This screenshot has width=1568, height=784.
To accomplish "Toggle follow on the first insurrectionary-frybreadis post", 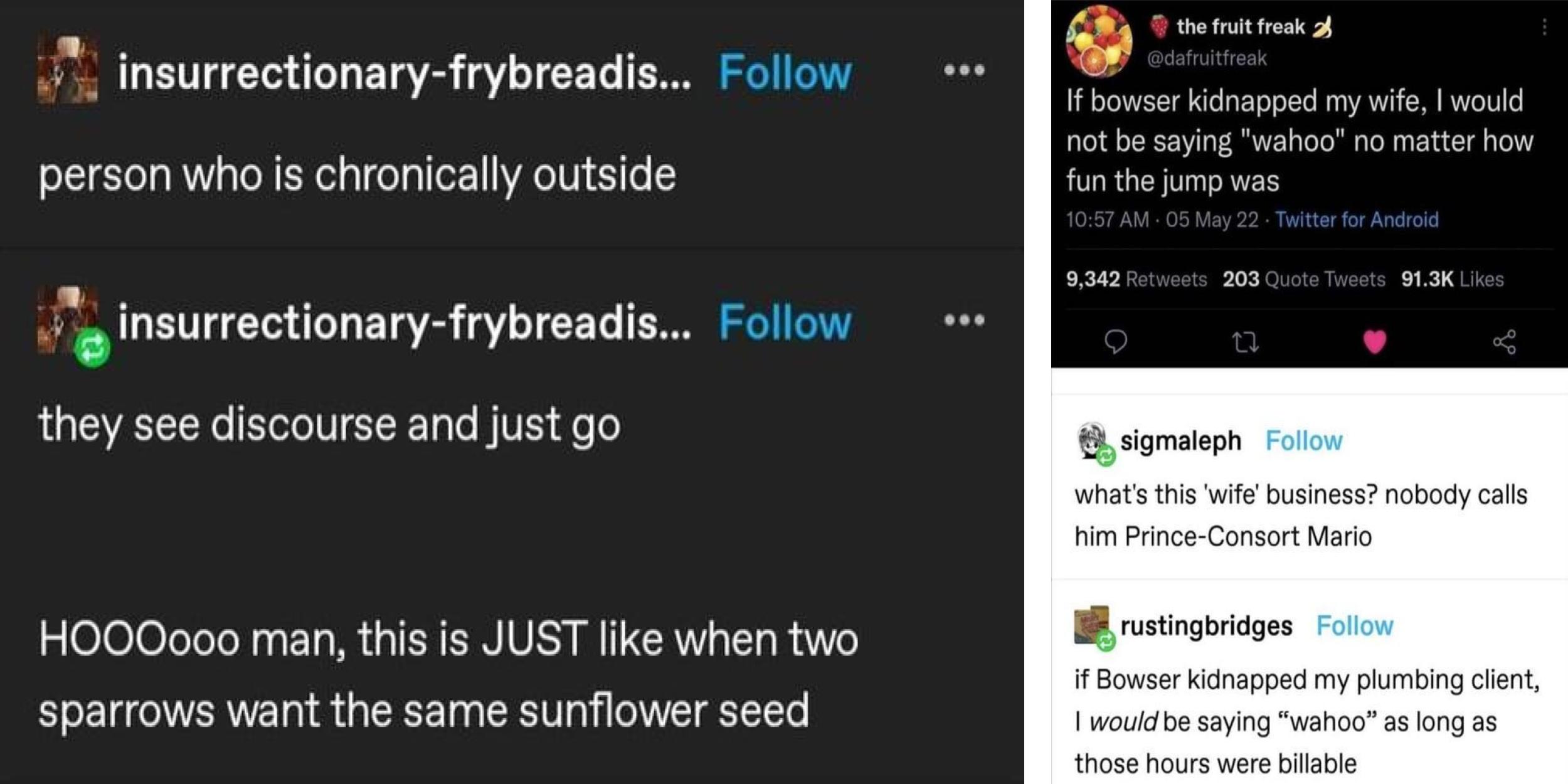I will [x=785, y=71].
